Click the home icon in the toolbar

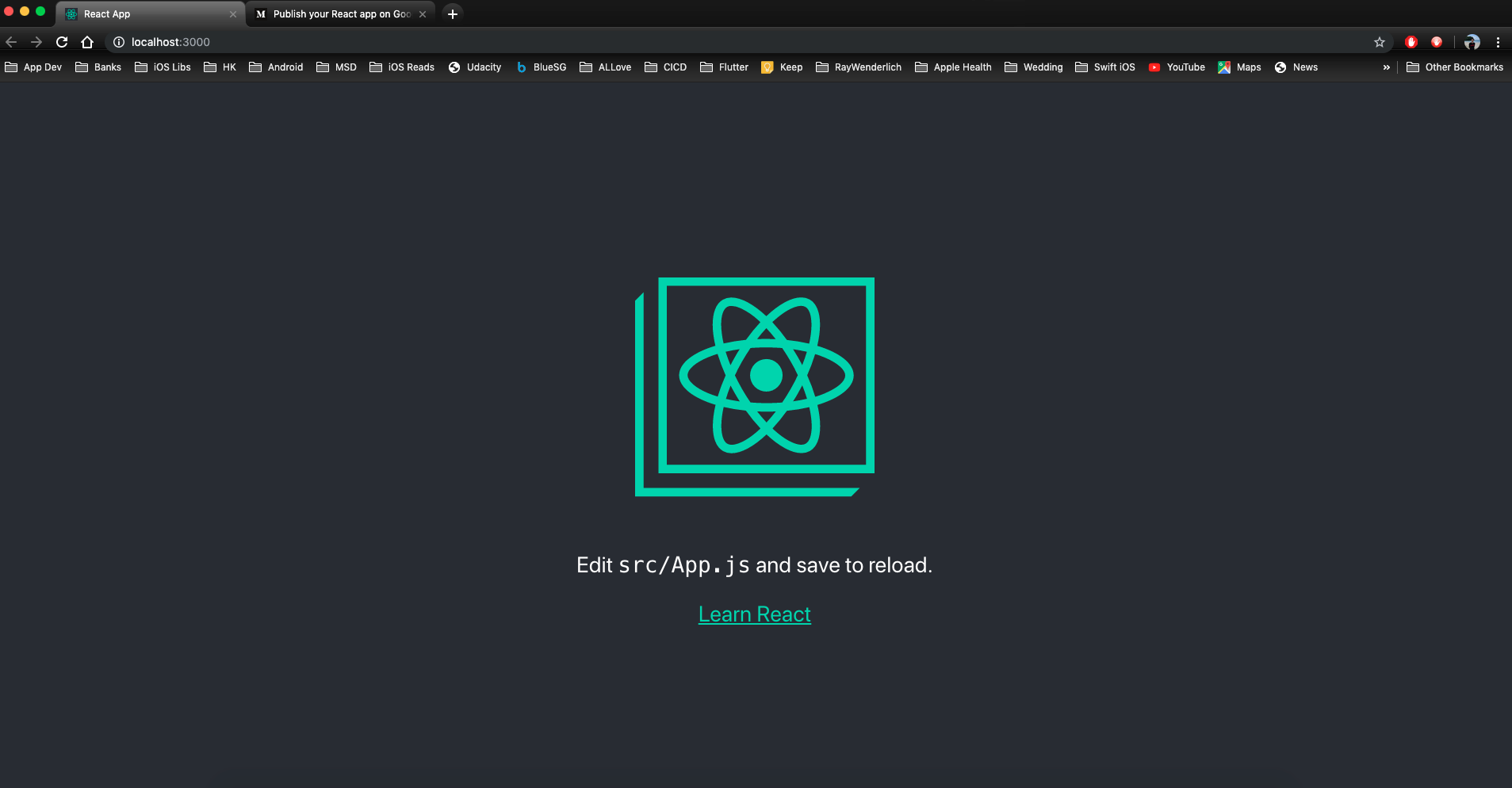coord(87,42)
